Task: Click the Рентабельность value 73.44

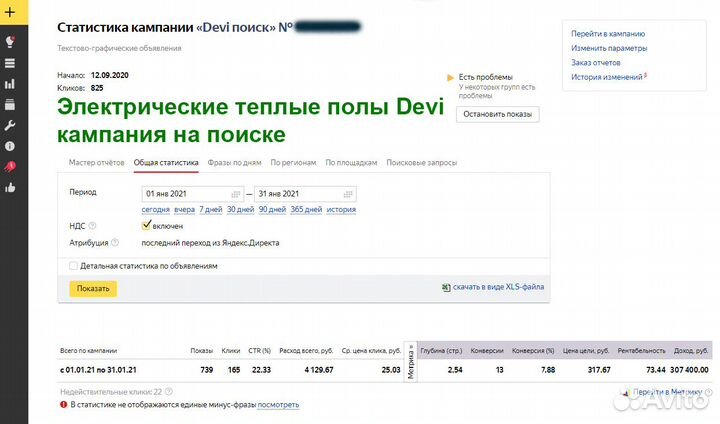Action: [655, 370]
